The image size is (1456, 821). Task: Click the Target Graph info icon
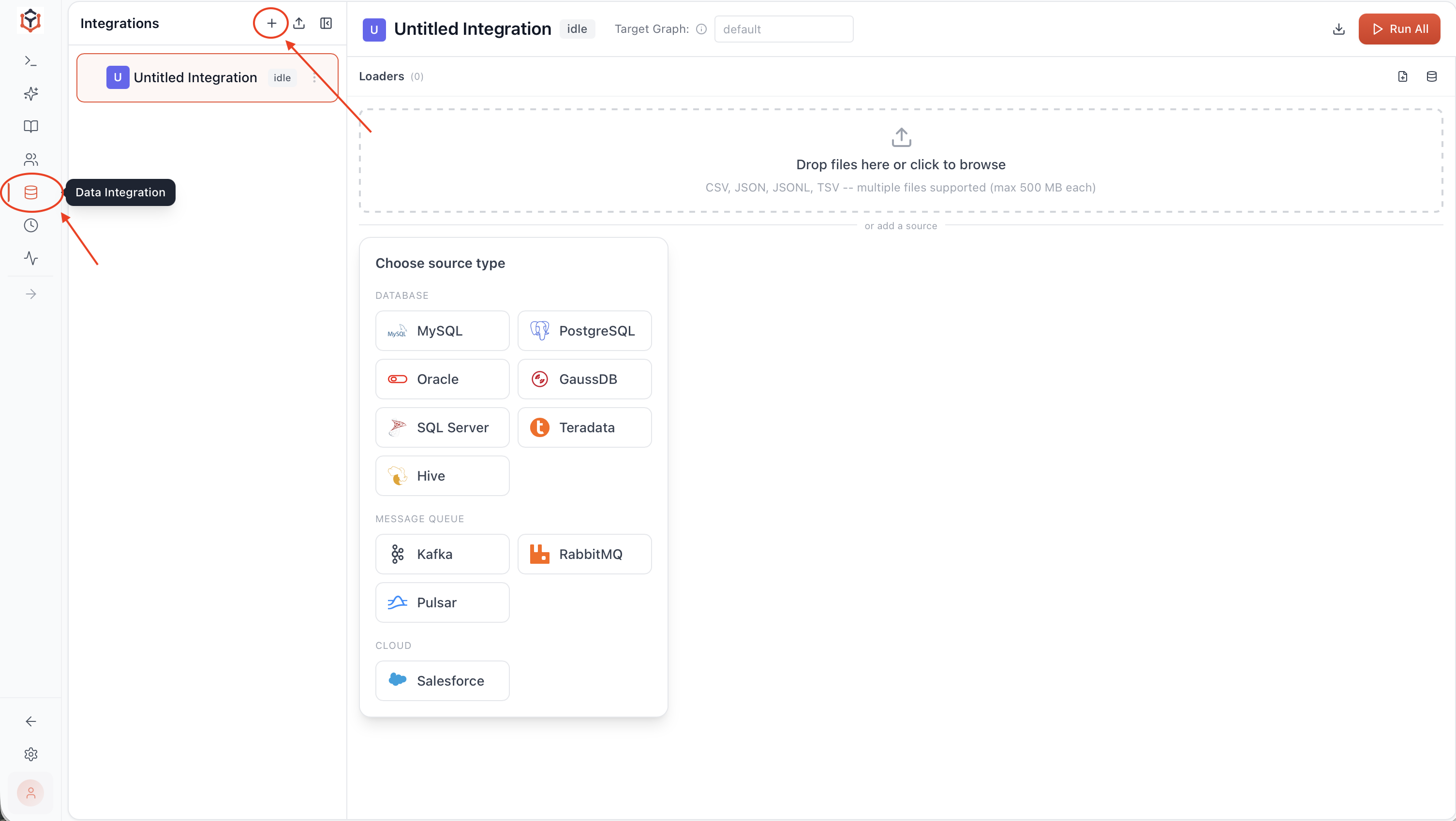tap(701, 29)
